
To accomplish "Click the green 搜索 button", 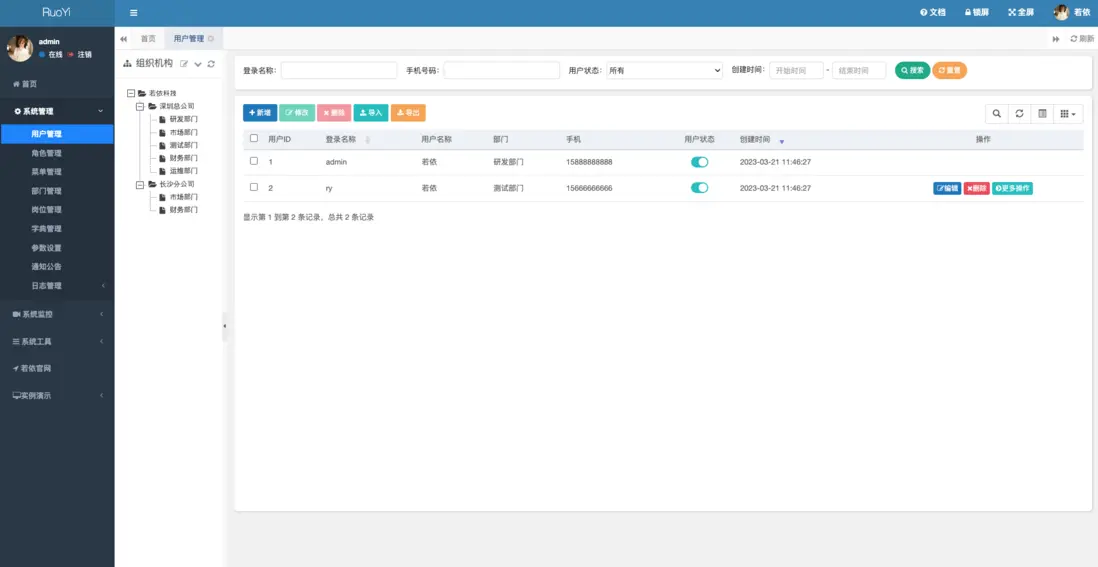I will pos(912,70).
